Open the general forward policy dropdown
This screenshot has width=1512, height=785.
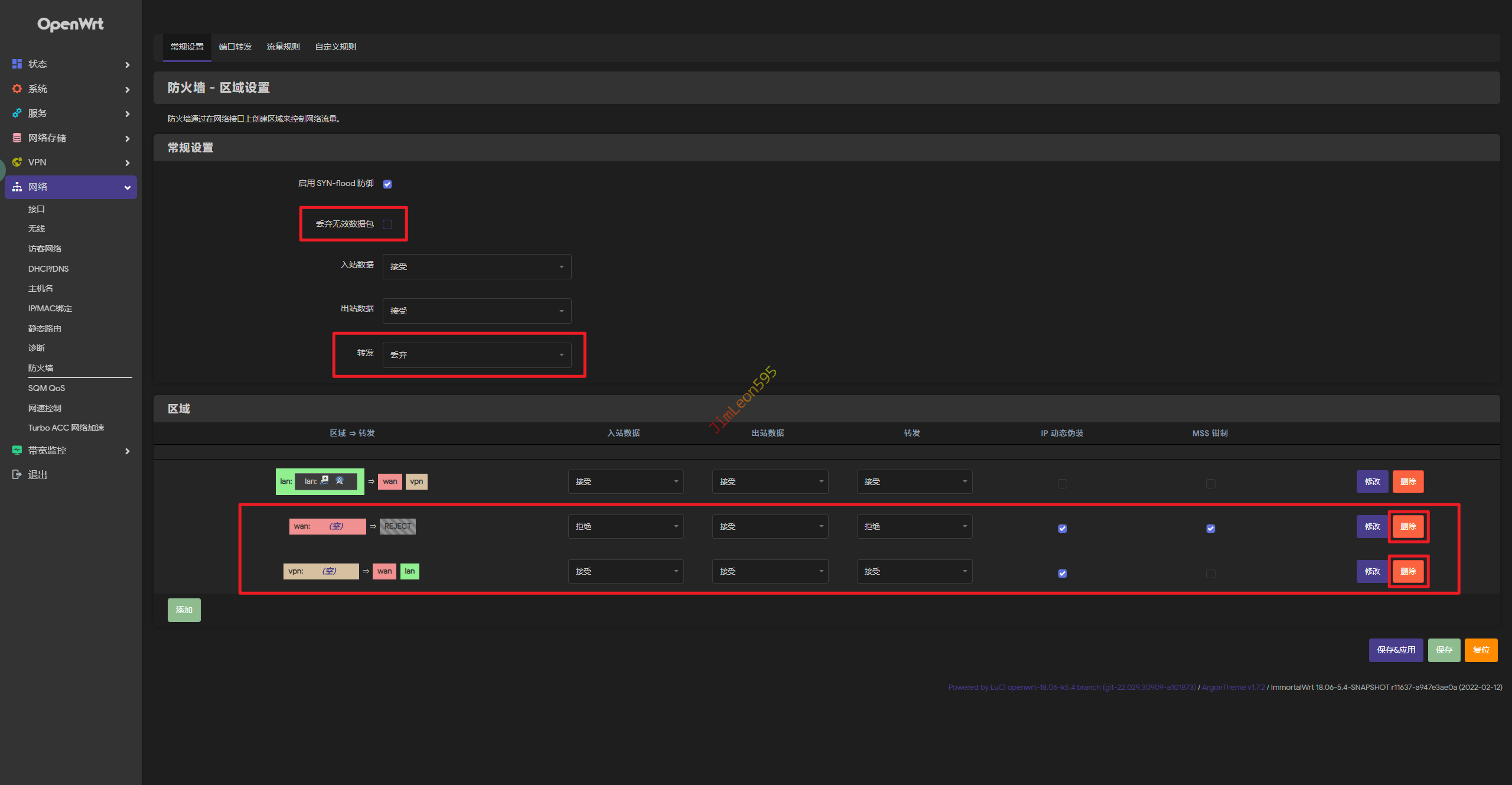[477, 355]
